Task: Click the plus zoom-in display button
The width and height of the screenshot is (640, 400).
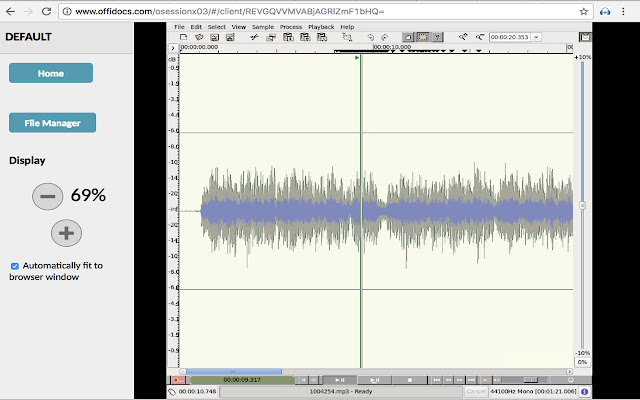Action: pyautogui.click(x=66, y=233)
